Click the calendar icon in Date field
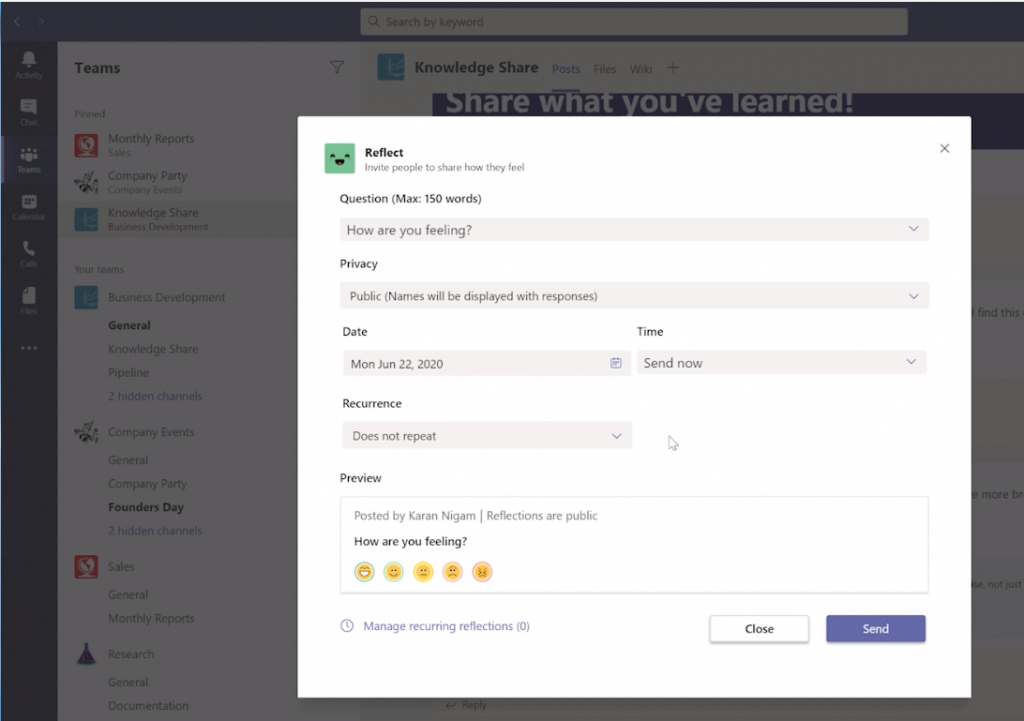The width and height of the screenshot is (1024, 721). point(616,363)
